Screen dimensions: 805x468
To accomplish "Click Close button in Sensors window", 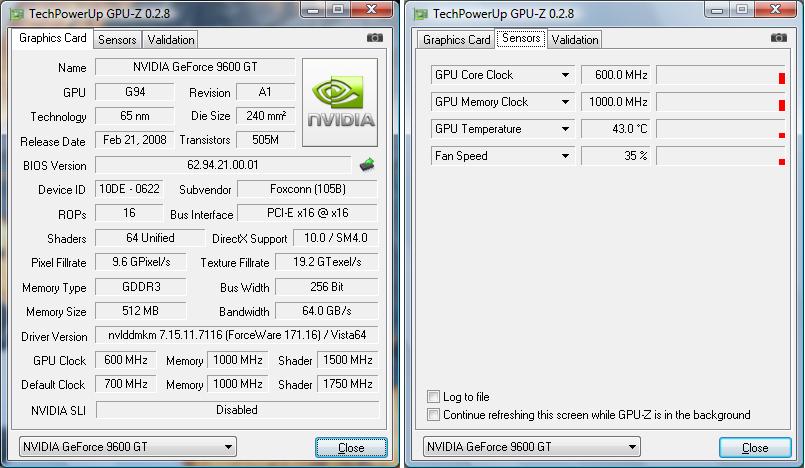I will (x=755, y=447).
